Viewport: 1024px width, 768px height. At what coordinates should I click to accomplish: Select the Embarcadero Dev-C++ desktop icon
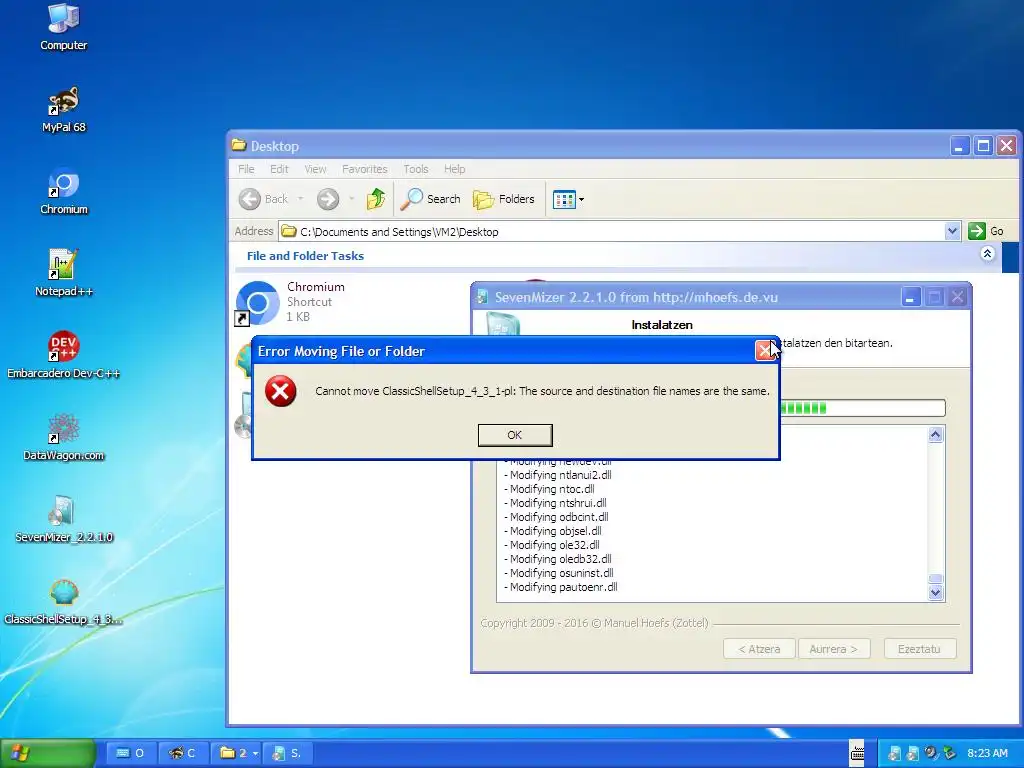pos(63,355)
